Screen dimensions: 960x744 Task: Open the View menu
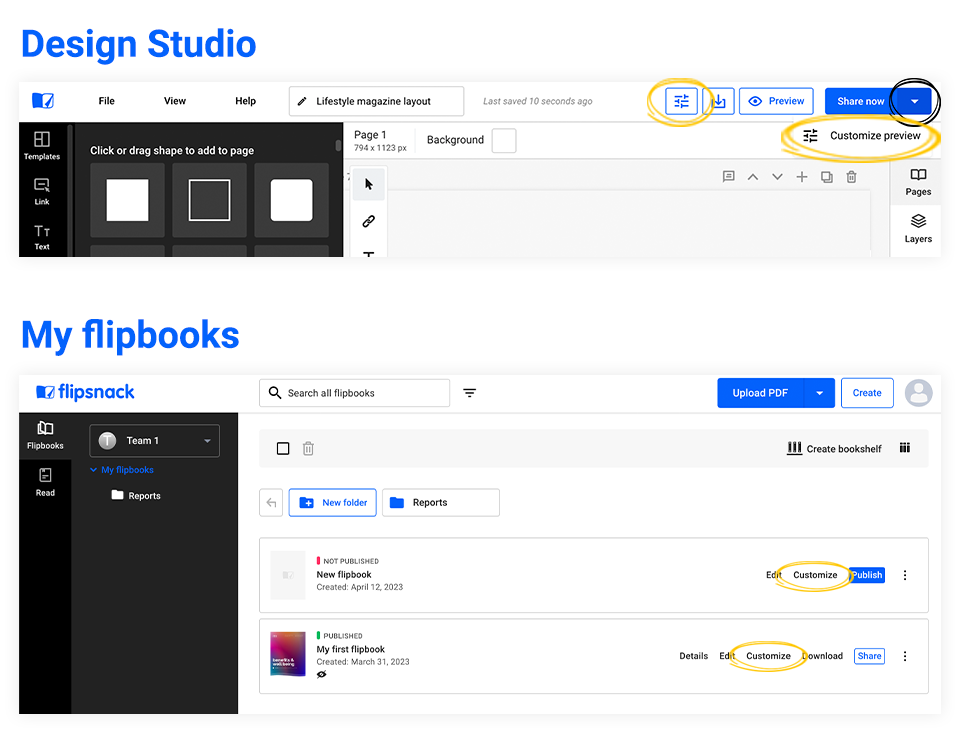[175, 101]
